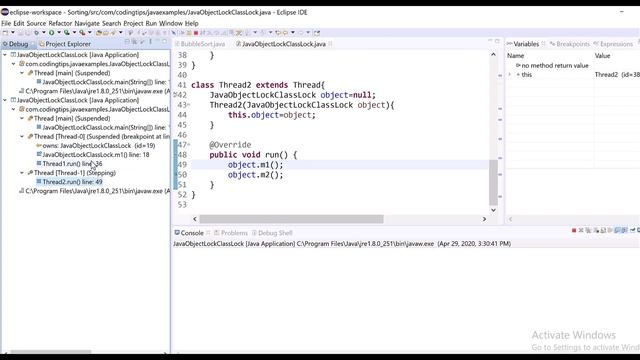This screenshot has height=360, width=640.
Task: Open the File menu
Action: click(6, 23)
